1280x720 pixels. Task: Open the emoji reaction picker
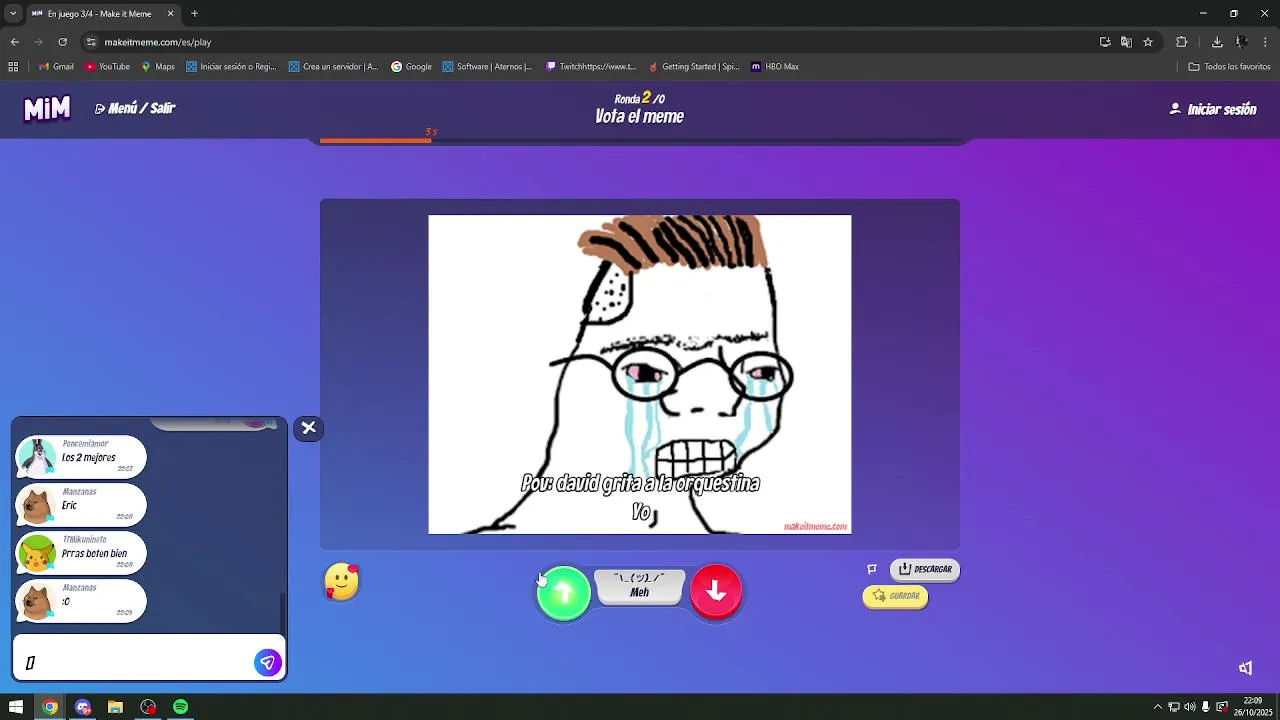pos(342,582)
